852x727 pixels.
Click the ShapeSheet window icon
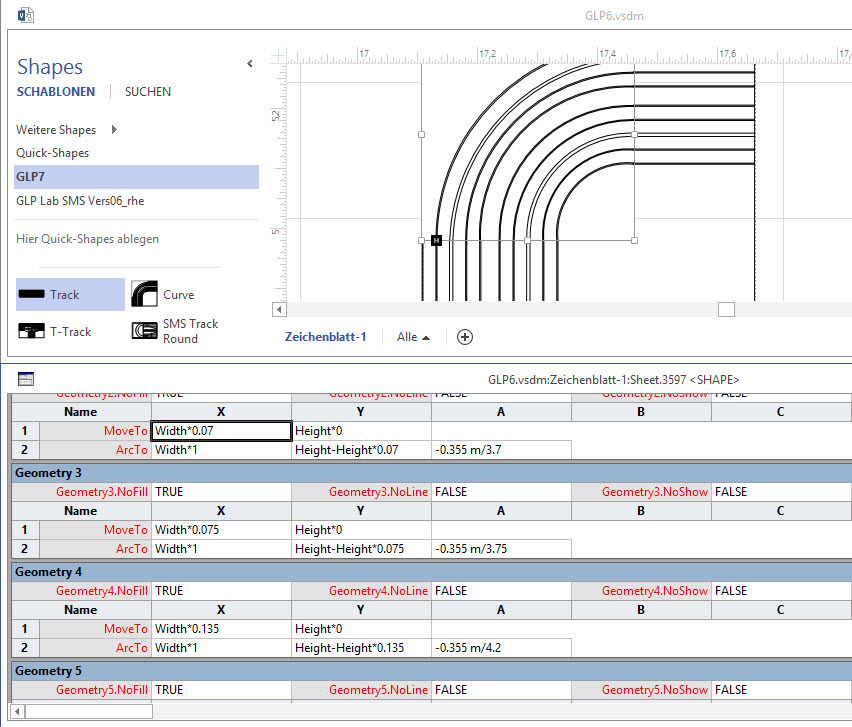point(26,379)
